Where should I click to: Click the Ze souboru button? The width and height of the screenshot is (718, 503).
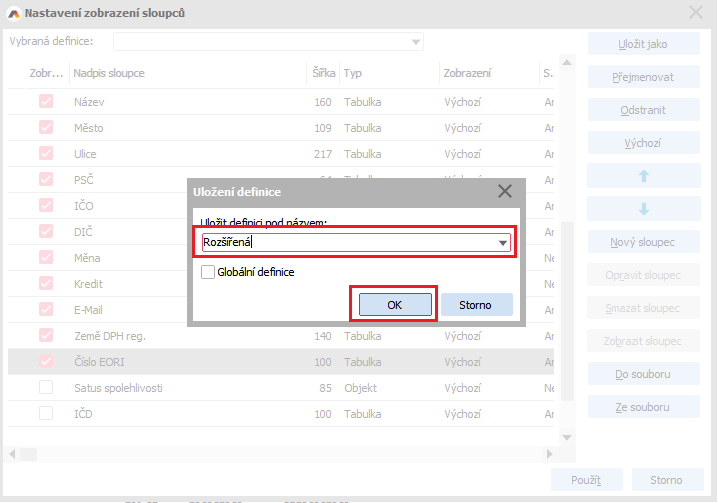tap(643, 407)
